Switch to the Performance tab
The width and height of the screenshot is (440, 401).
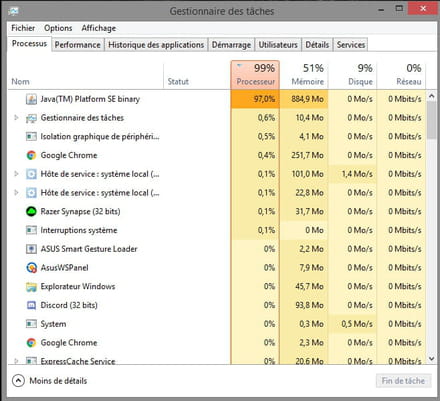tap(77, 45)
